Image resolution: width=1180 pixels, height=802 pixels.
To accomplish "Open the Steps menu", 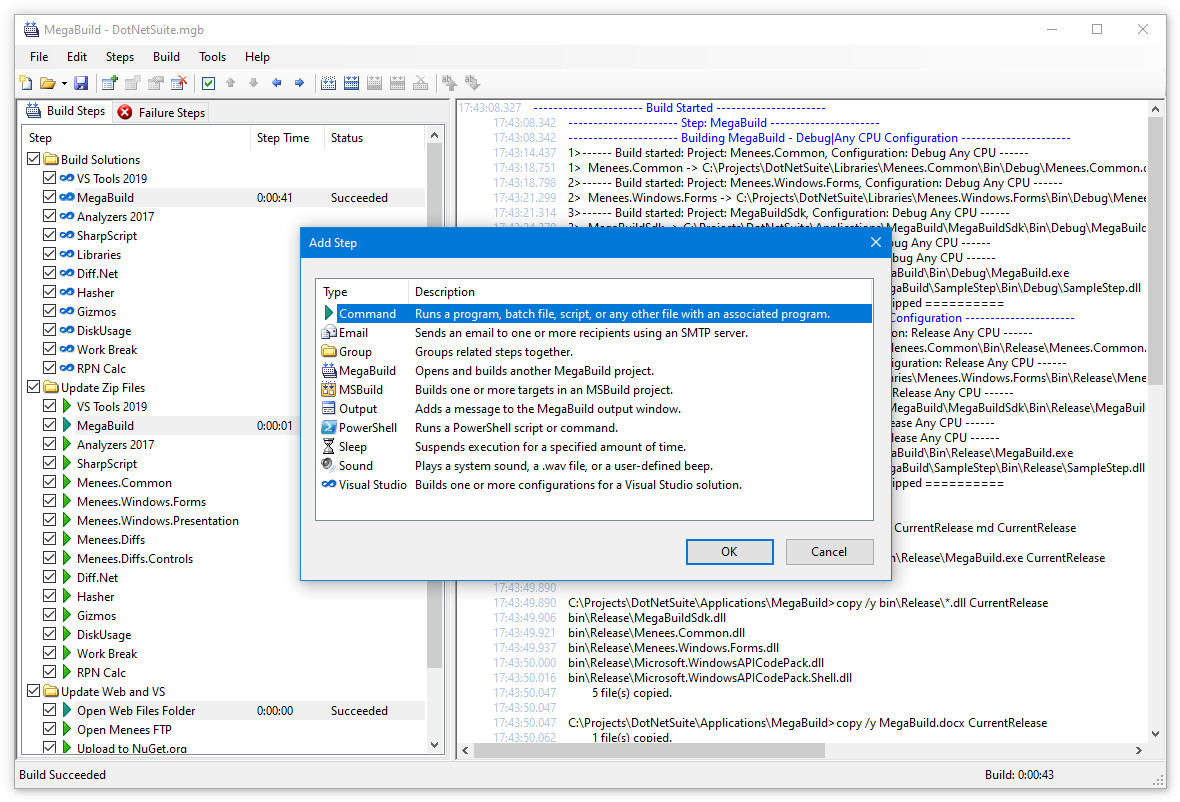I will (x=119, y=57).
